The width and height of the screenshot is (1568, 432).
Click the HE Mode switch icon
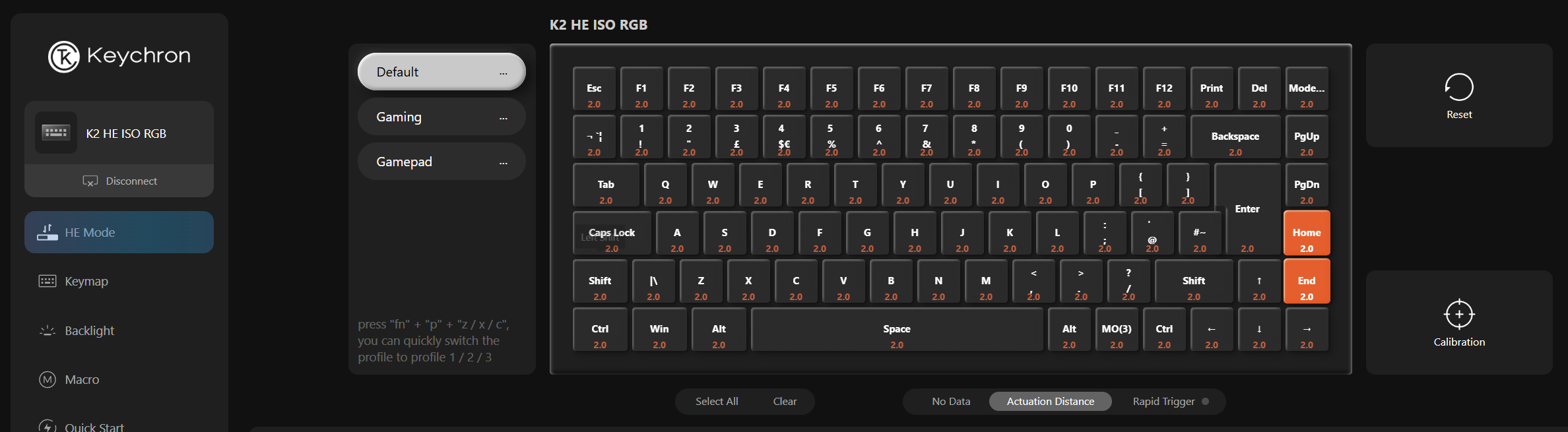point(48,232)
